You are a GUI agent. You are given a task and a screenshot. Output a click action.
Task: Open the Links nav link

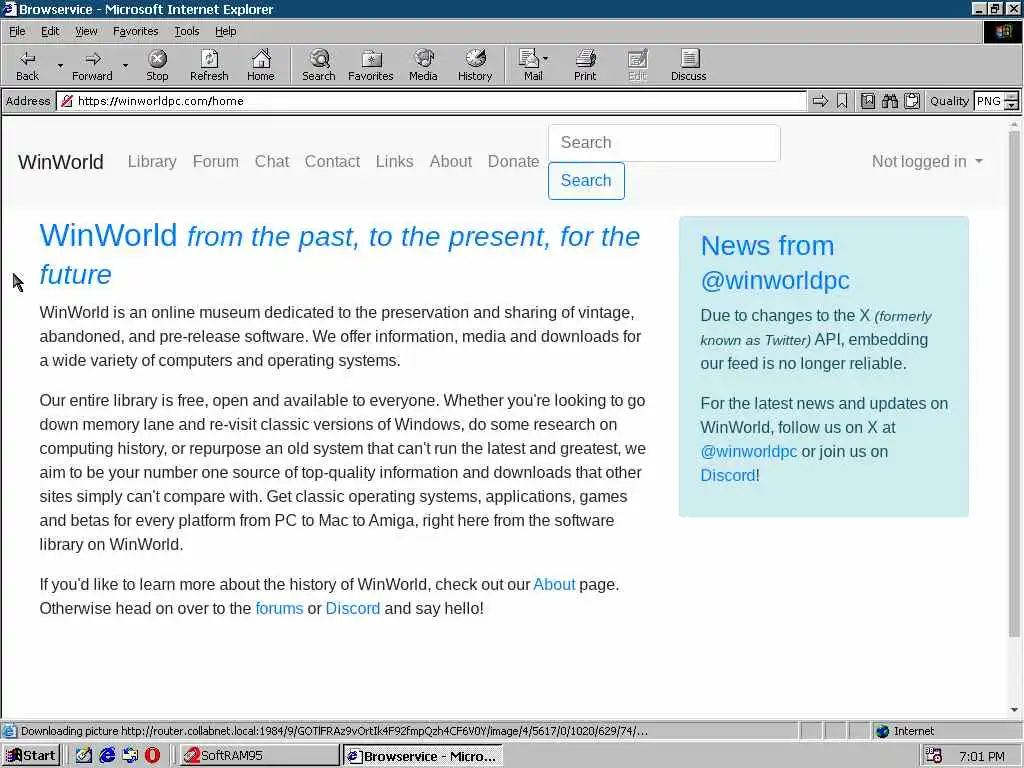tap(394, 161)
